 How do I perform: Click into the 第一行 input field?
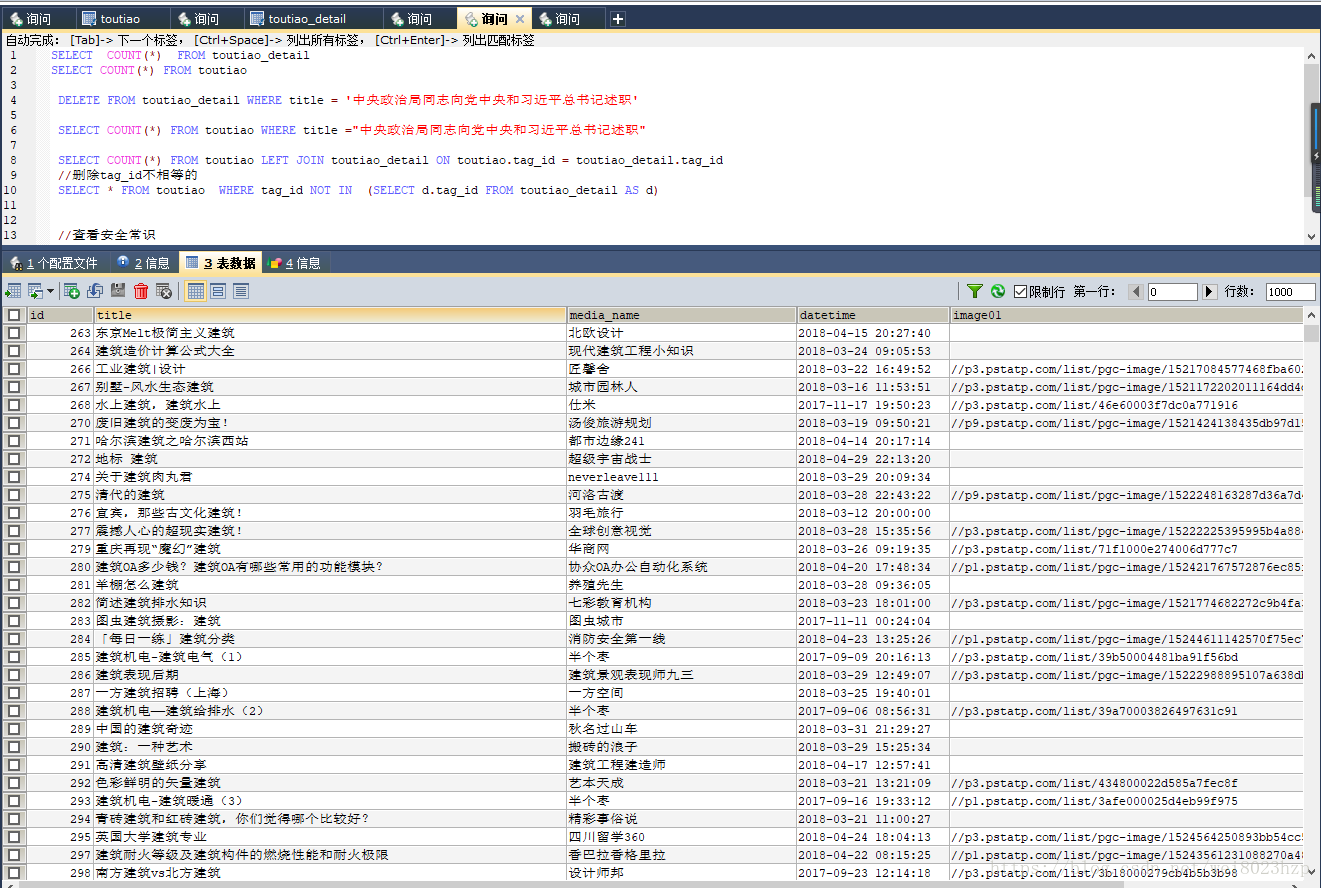click(1172, 292)
